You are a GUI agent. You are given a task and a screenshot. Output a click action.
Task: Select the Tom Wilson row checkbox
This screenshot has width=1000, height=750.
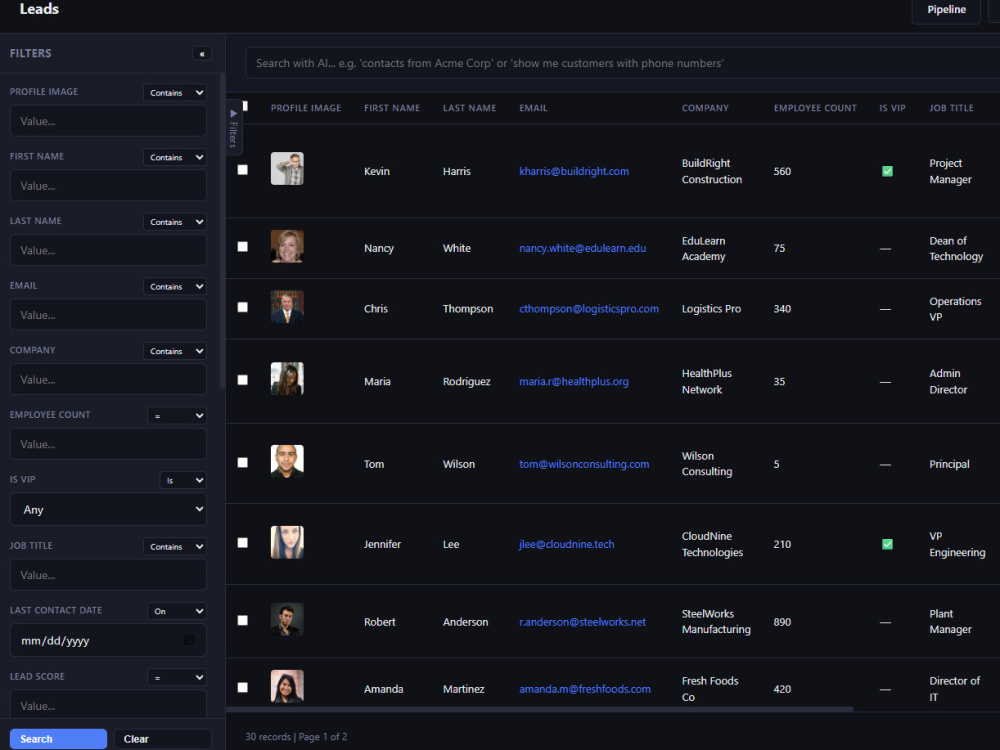coord(242,462)
